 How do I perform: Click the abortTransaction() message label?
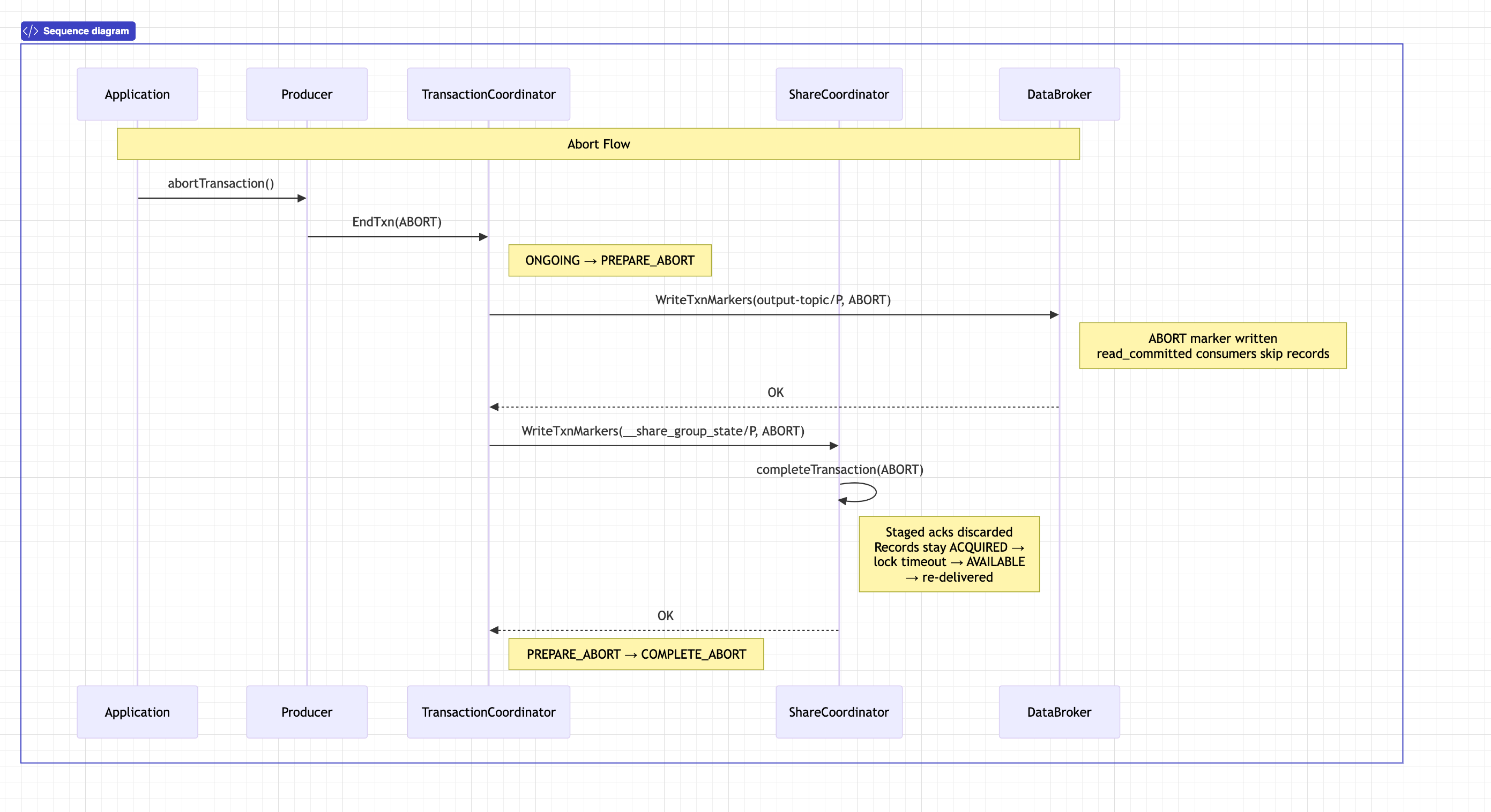click(x=221, y=183)
